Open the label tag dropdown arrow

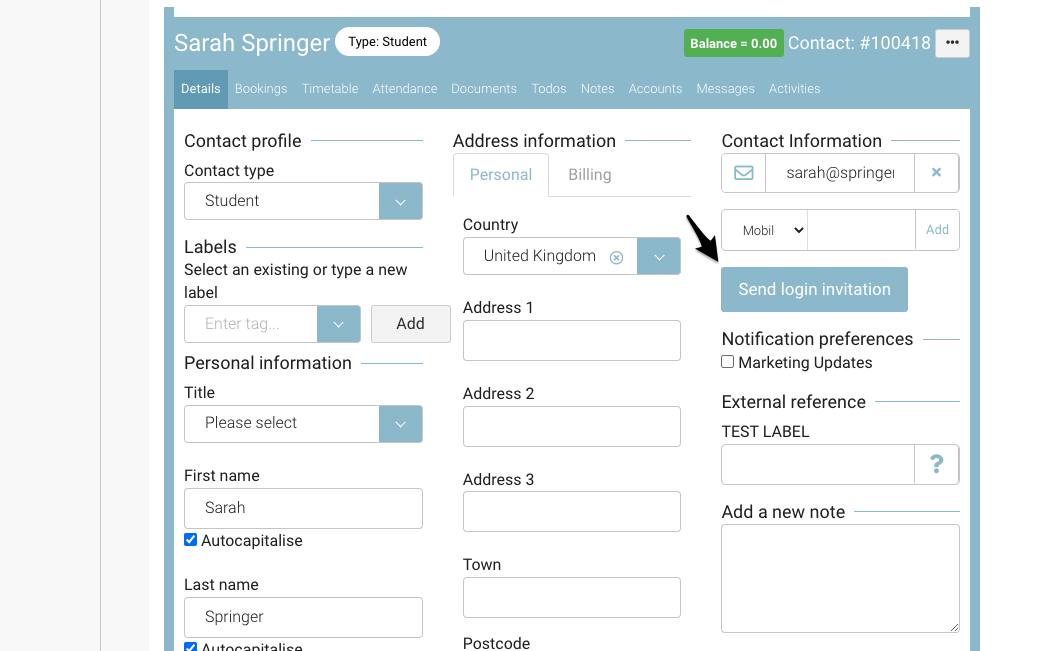338,324
